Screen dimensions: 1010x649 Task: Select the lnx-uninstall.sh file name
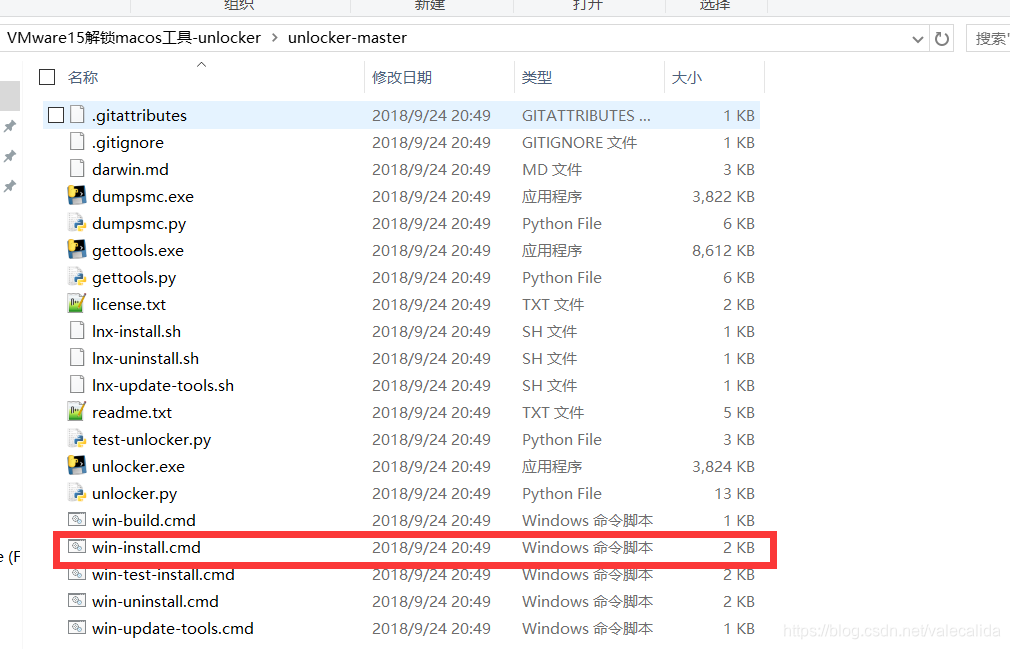tap(146, 358)
